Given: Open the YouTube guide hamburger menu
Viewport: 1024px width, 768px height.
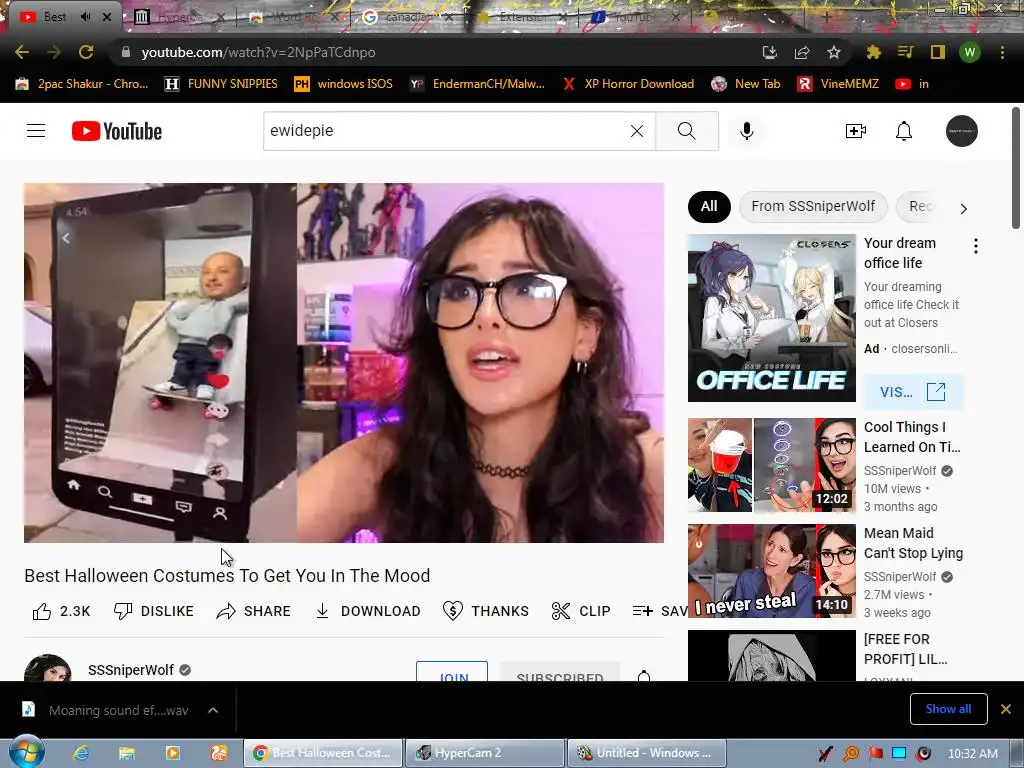Looking at the screenshot, I should tap(36, 131).
